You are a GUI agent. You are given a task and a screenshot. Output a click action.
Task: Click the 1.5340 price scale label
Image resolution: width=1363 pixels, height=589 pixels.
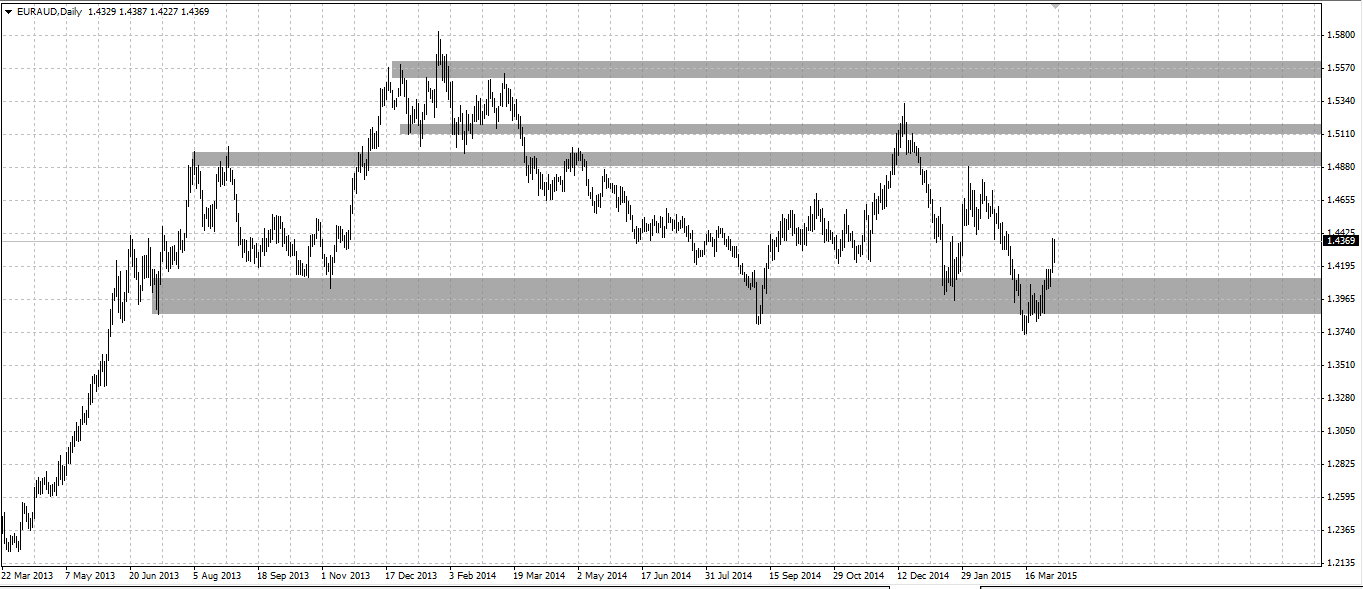(x=1341, y=101)
